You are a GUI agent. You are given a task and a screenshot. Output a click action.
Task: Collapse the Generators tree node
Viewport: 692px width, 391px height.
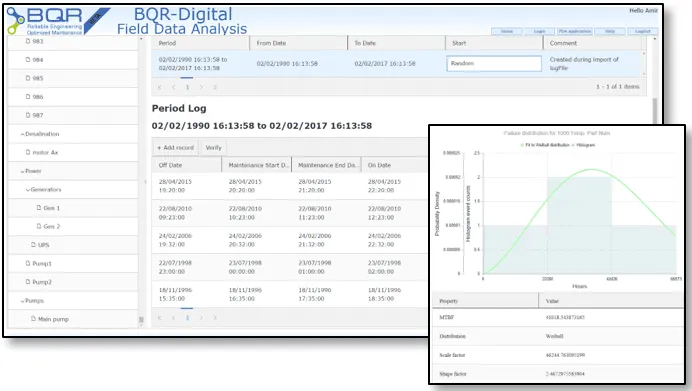click(28, 190)
